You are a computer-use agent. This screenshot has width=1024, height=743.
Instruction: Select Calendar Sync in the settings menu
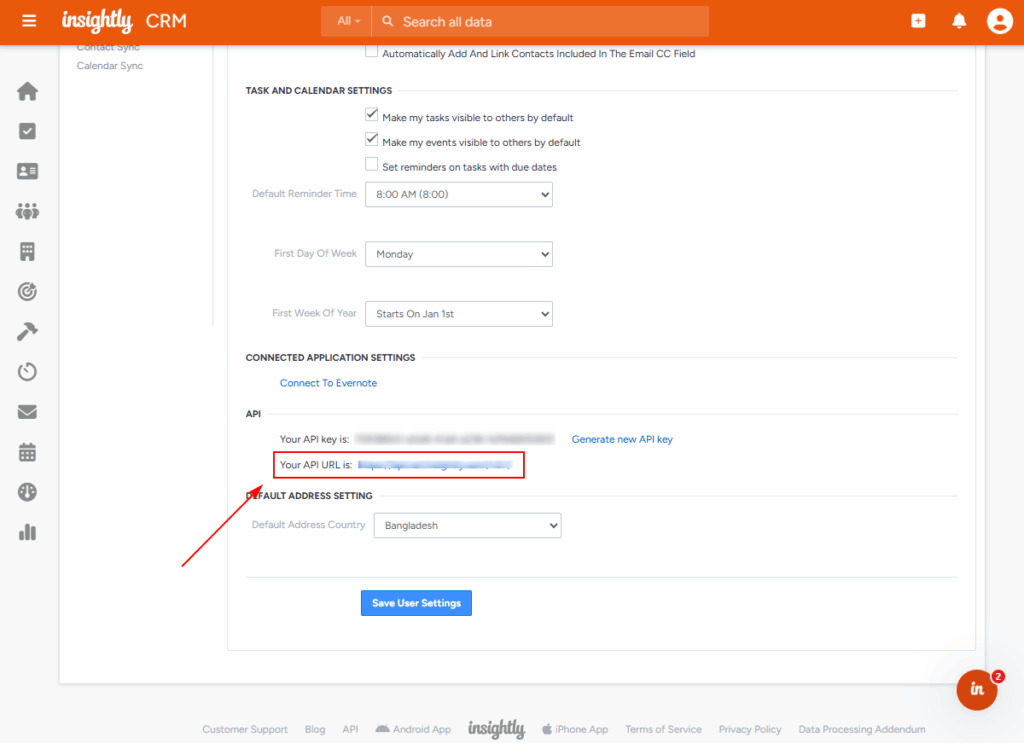coord(110,66)
